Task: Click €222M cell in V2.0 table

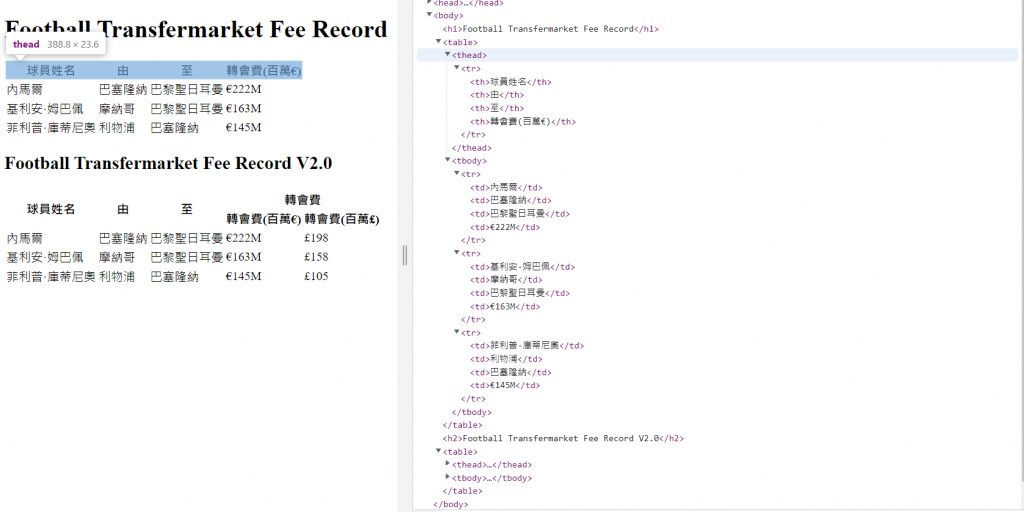Action: coord(243,238)
